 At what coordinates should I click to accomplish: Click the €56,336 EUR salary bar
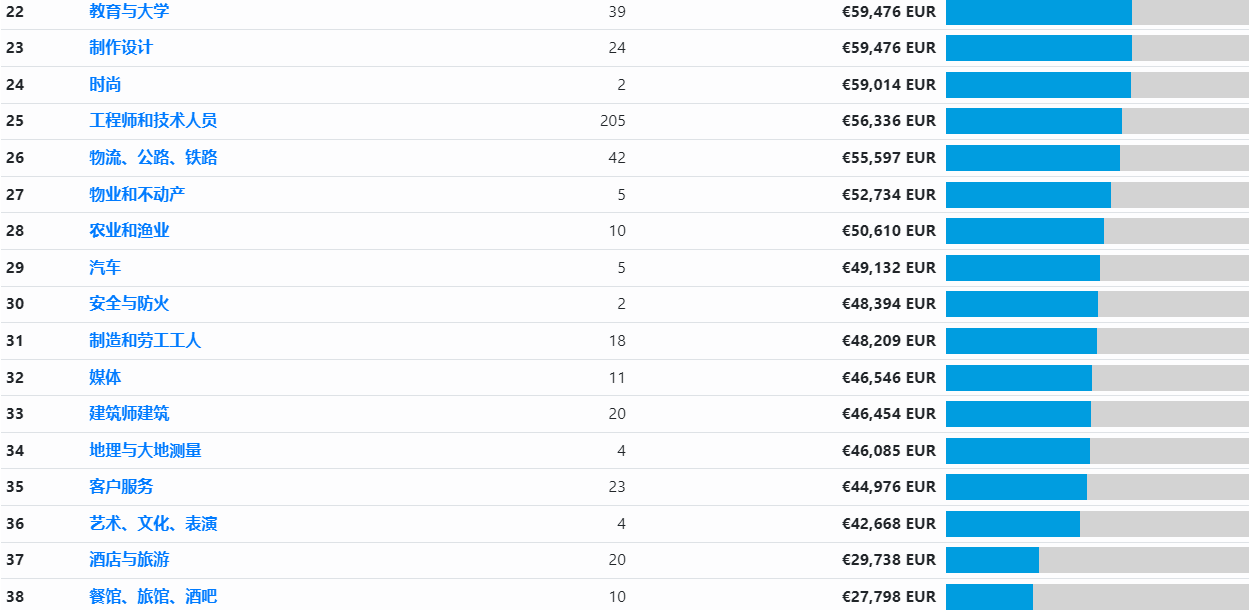click(1033, 121)
